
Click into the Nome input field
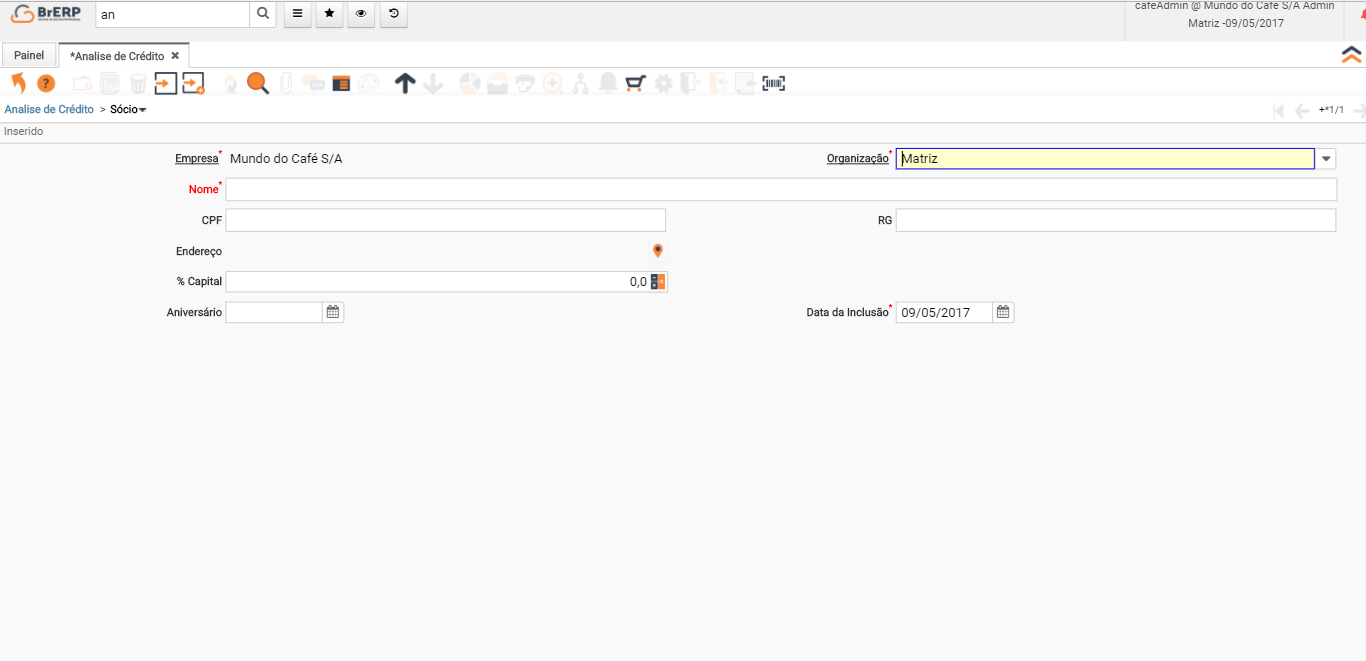[780, 190]
